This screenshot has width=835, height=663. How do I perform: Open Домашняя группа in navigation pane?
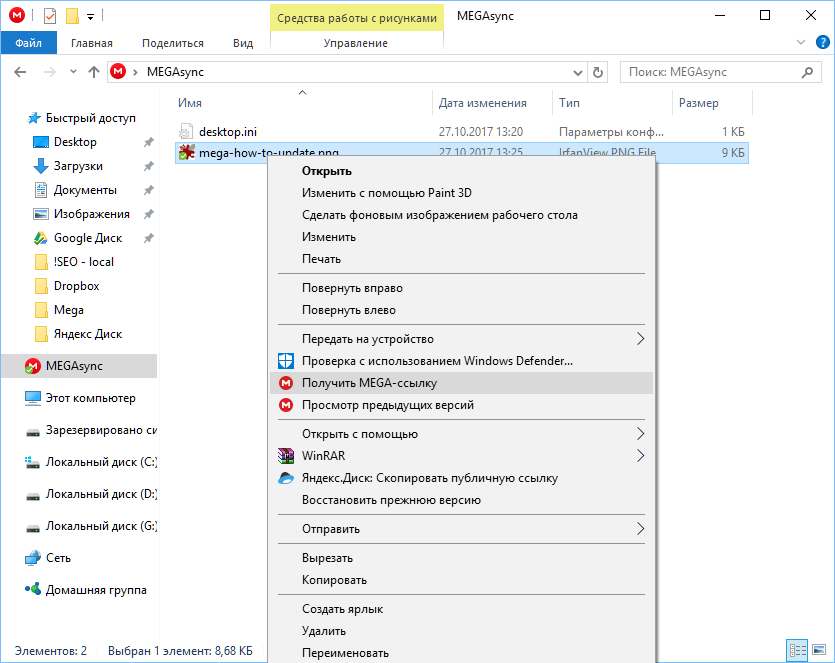tap(96, 590)
